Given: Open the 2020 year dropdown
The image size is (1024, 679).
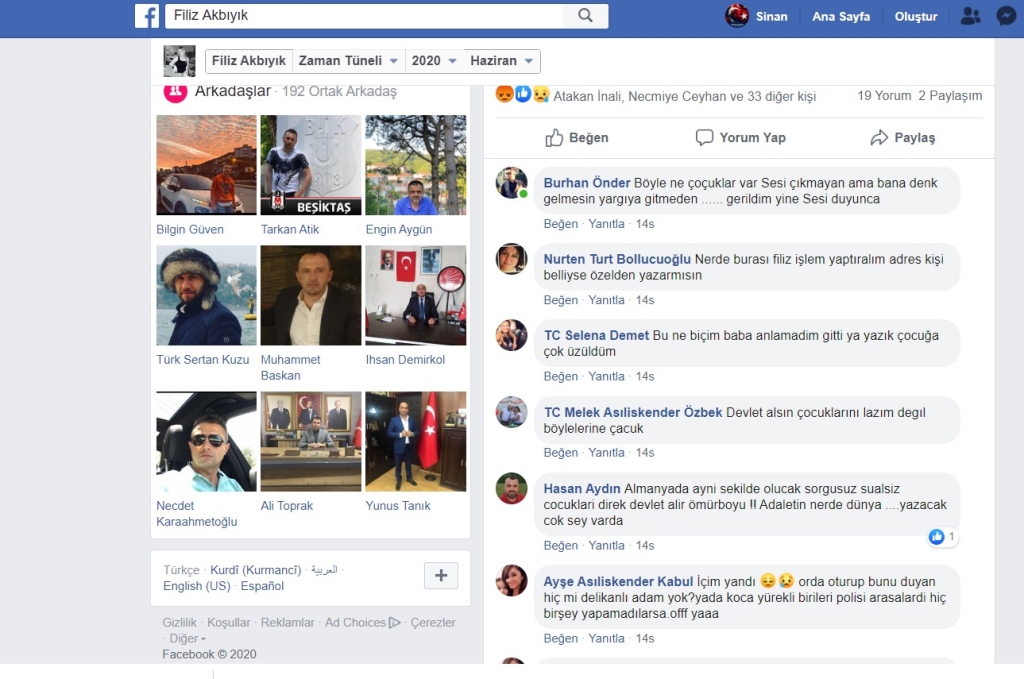Looking at the screenshot, I should coord(434,61).
